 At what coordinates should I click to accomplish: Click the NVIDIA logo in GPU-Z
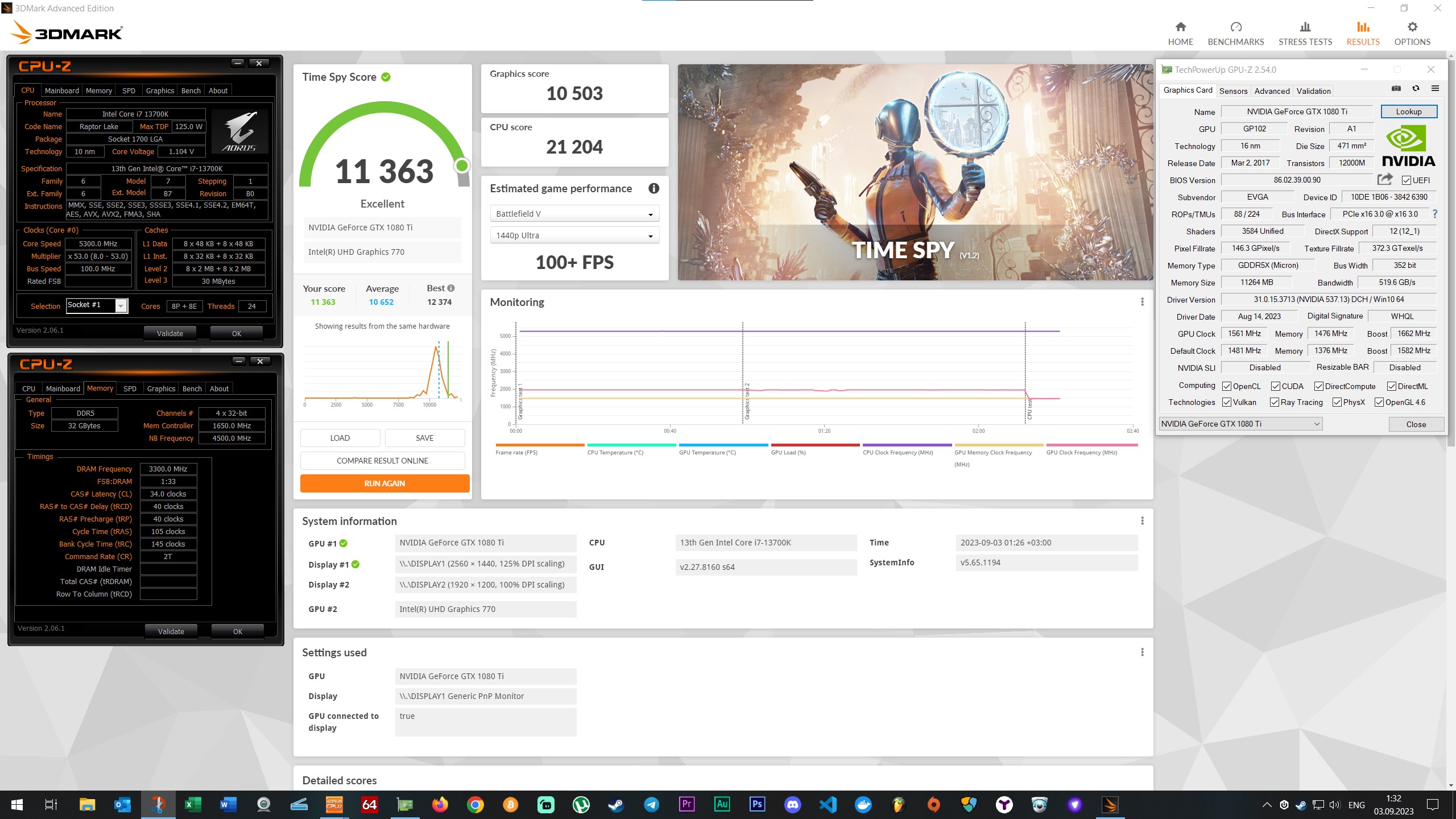1408,147
